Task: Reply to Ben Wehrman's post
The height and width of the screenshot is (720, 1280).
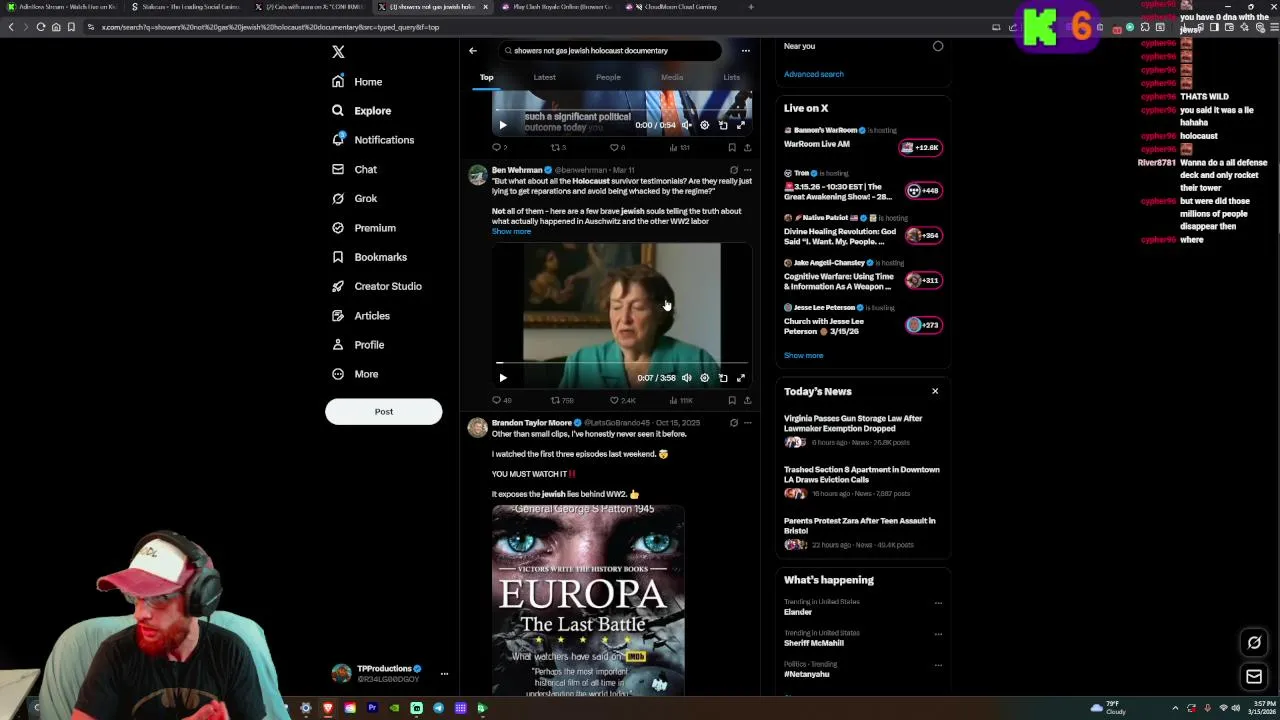Action: pyautogui.click(x=501, y=400)
